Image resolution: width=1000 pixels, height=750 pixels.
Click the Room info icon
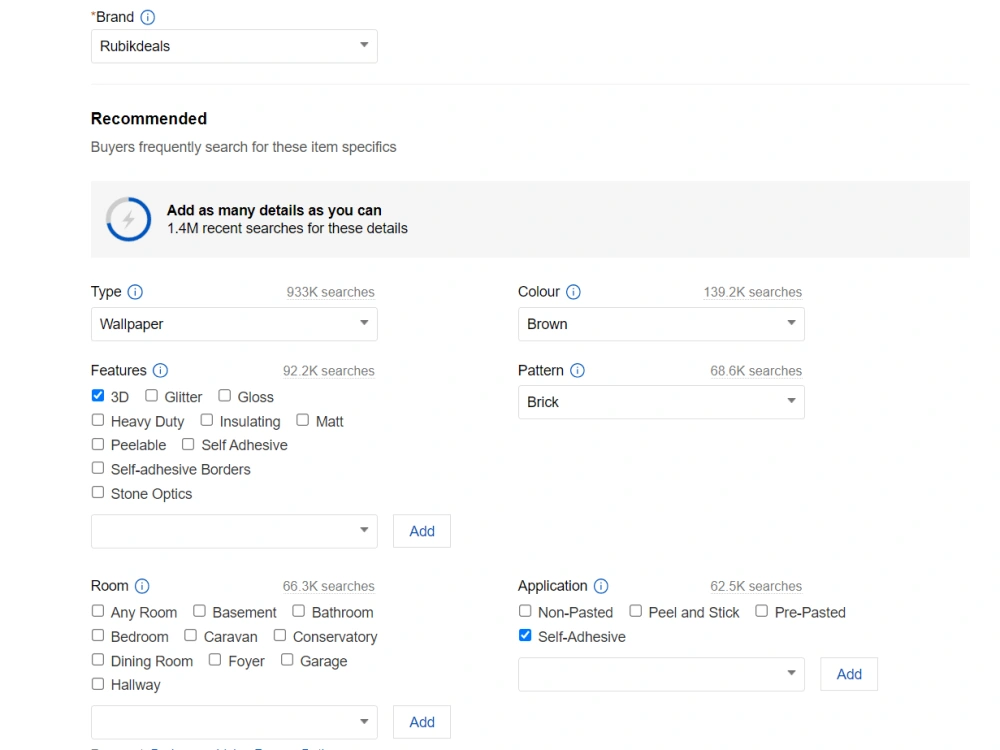[142, 586]
